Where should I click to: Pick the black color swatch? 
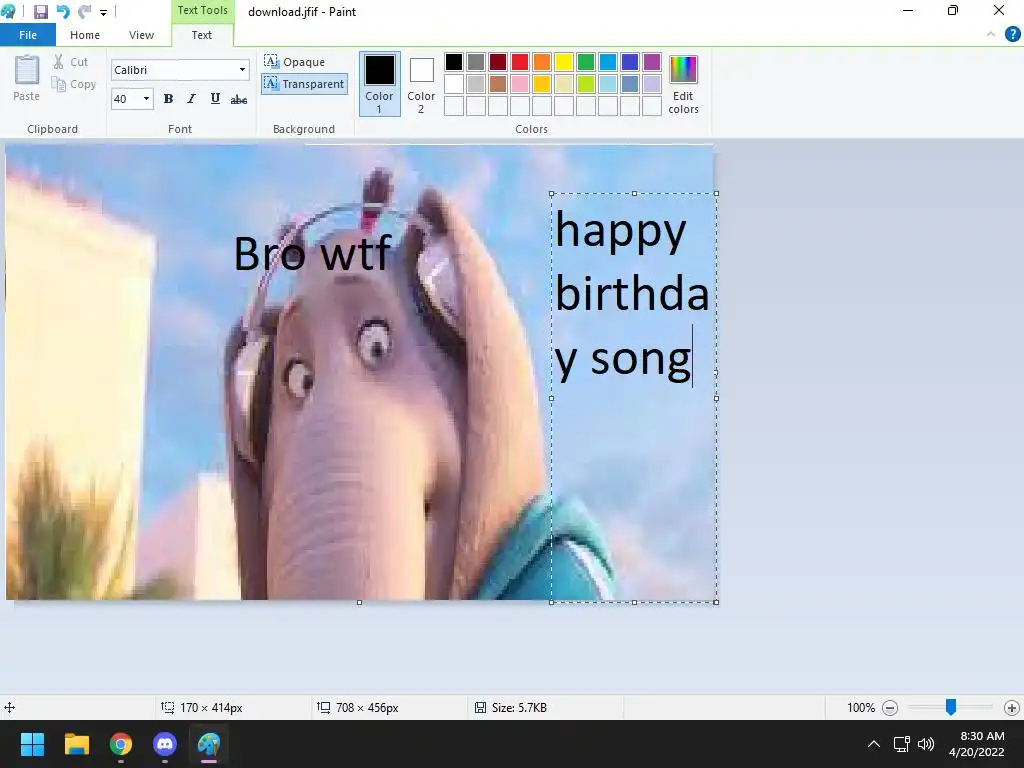[454, 62]
